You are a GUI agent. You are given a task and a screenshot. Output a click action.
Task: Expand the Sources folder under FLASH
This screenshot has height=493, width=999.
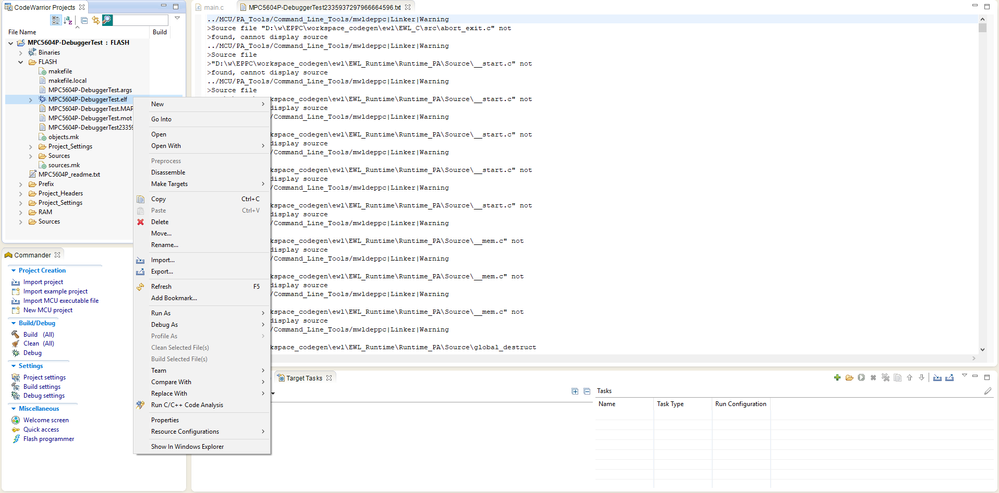point(31,156)
